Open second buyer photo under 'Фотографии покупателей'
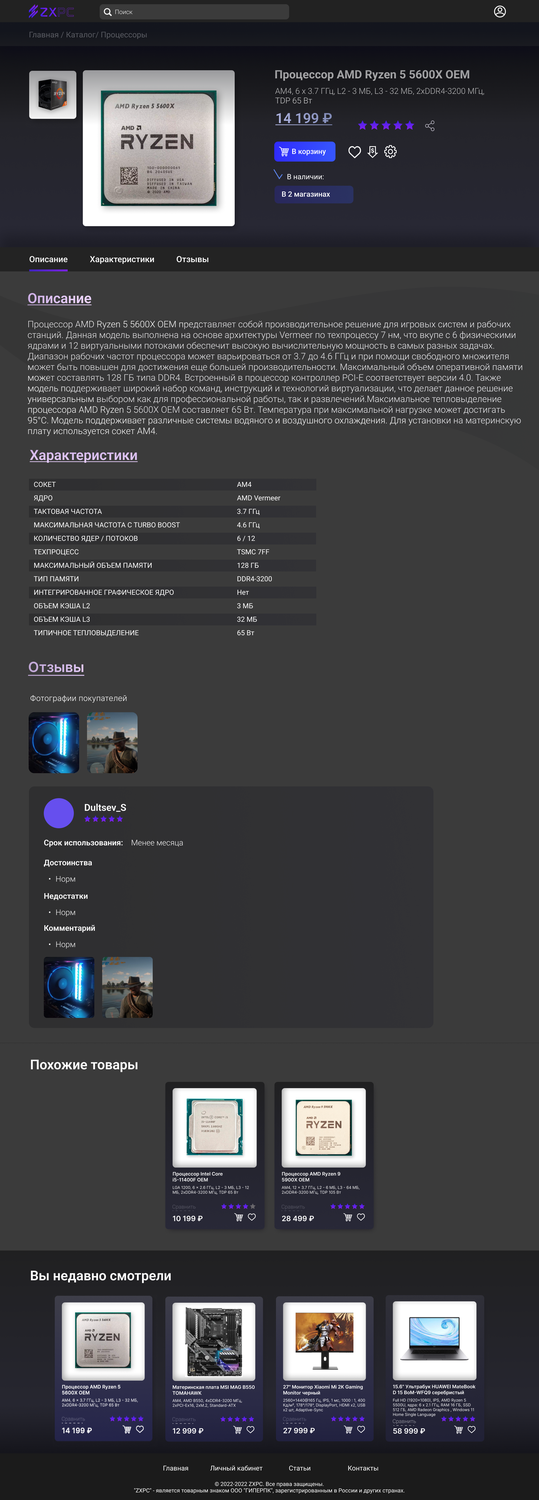 click(112, 742)
